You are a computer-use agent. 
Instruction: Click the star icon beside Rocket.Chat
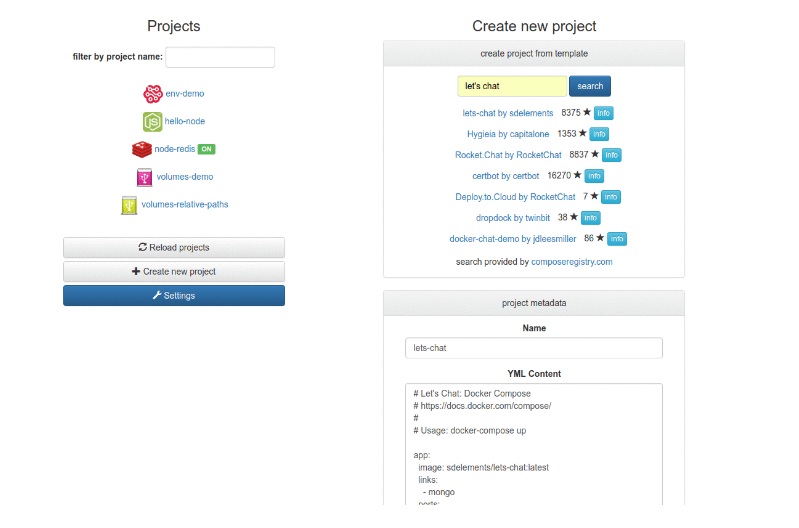tap(595, 155)
